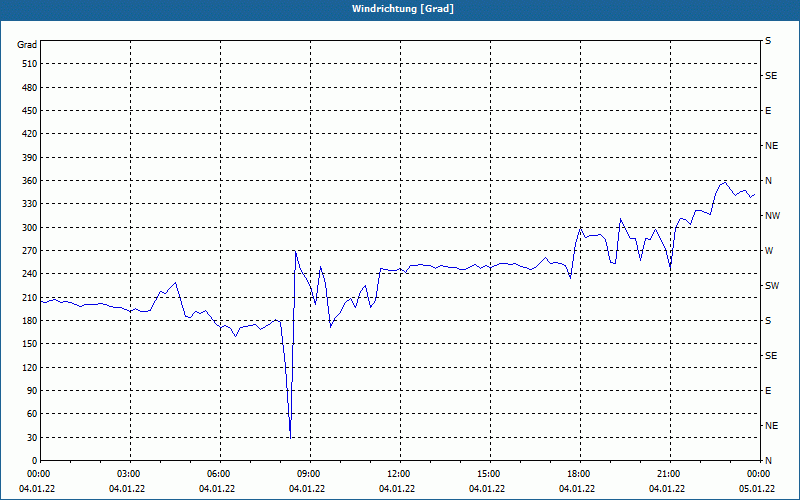
Task: Click the 'SW' compass label
Action: 772,286
